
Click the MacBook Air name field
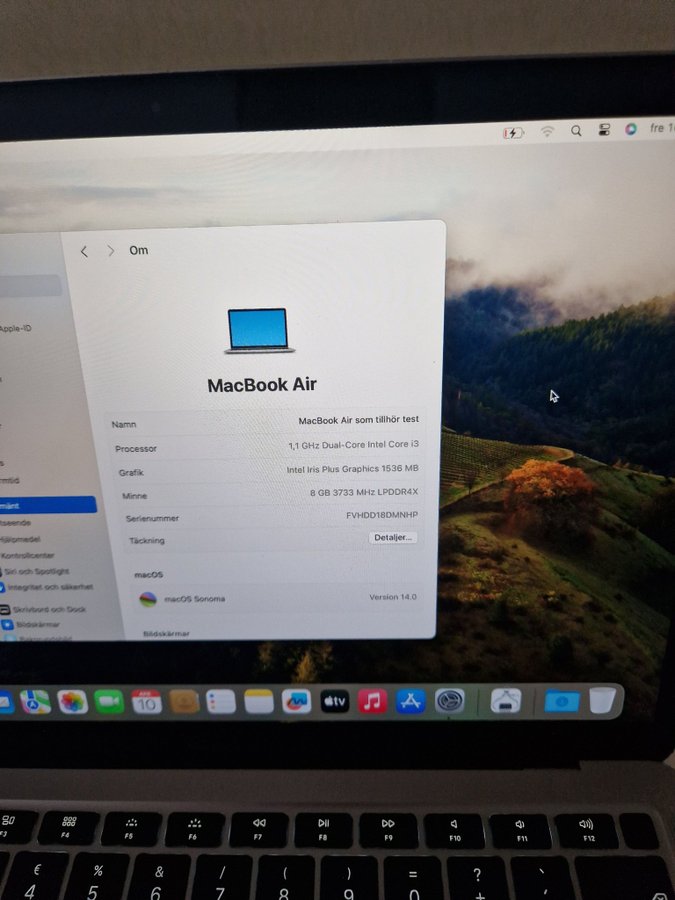pos(358,421)
